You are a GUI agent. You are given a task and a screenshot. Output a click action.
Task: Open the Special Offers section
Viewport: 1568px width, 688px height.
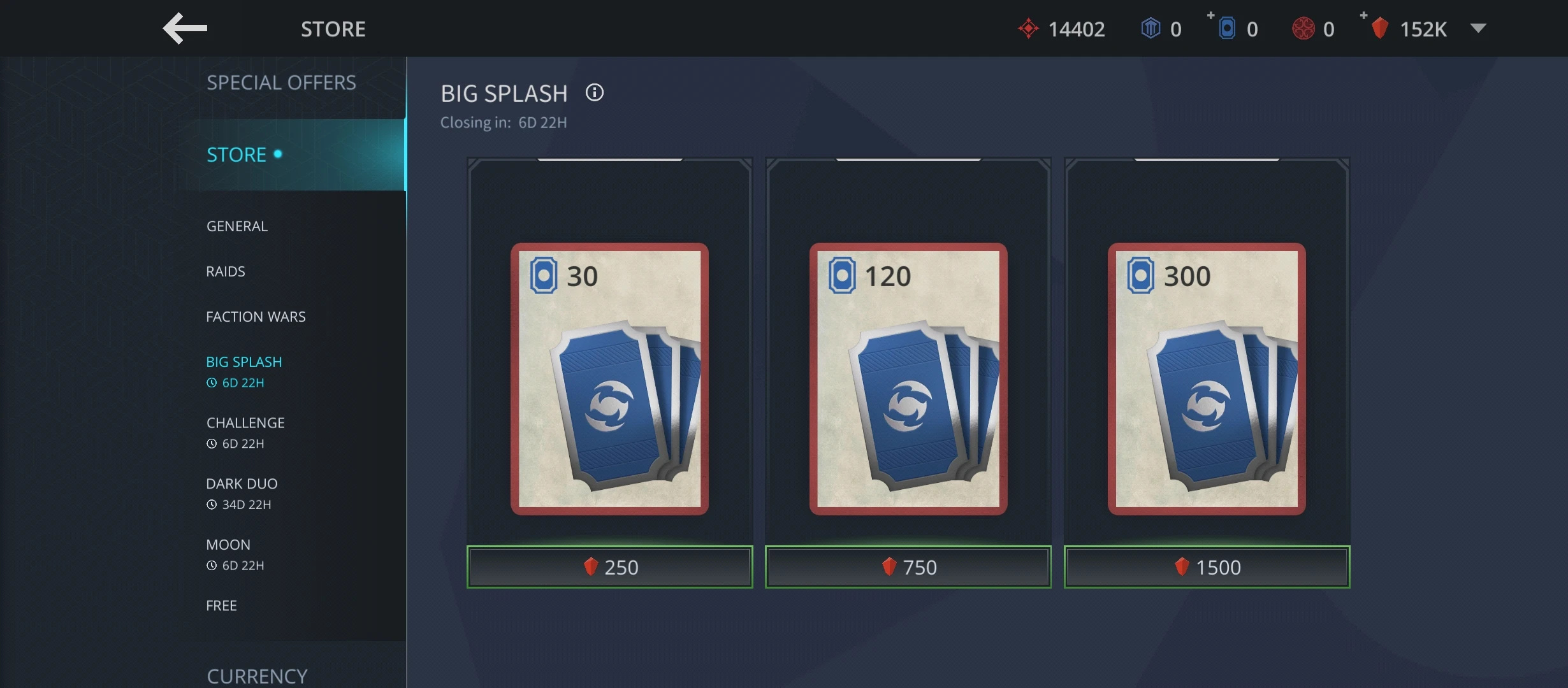(x=281, y=83)
